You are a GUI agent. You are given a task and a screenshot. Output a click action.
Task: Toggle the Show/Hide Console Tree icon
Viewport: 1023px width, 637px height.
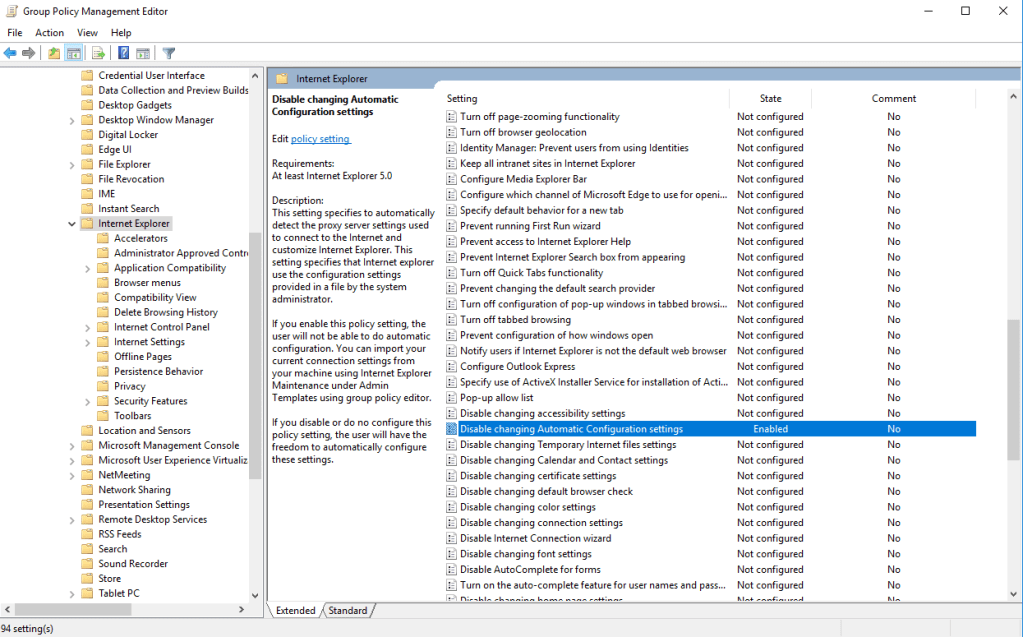[x=73, y=53]
